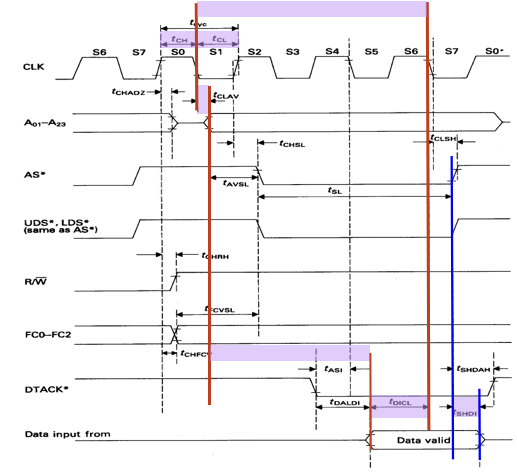Click the tCHSL timing label
This screenshot has width=517, height=473.
(x=292, y=144)
